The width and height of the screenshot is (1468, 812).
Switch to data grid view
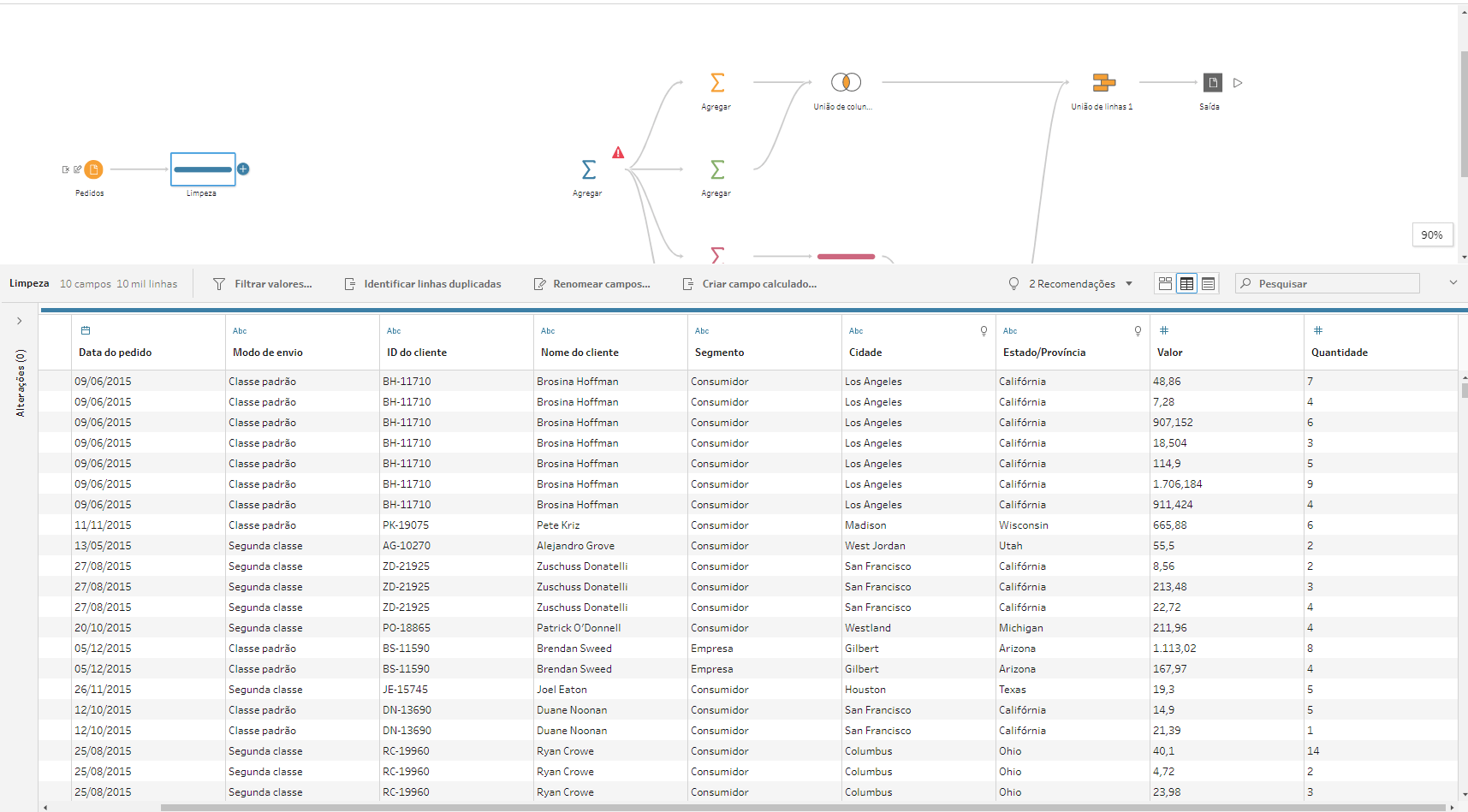[x=1186, y=284]
